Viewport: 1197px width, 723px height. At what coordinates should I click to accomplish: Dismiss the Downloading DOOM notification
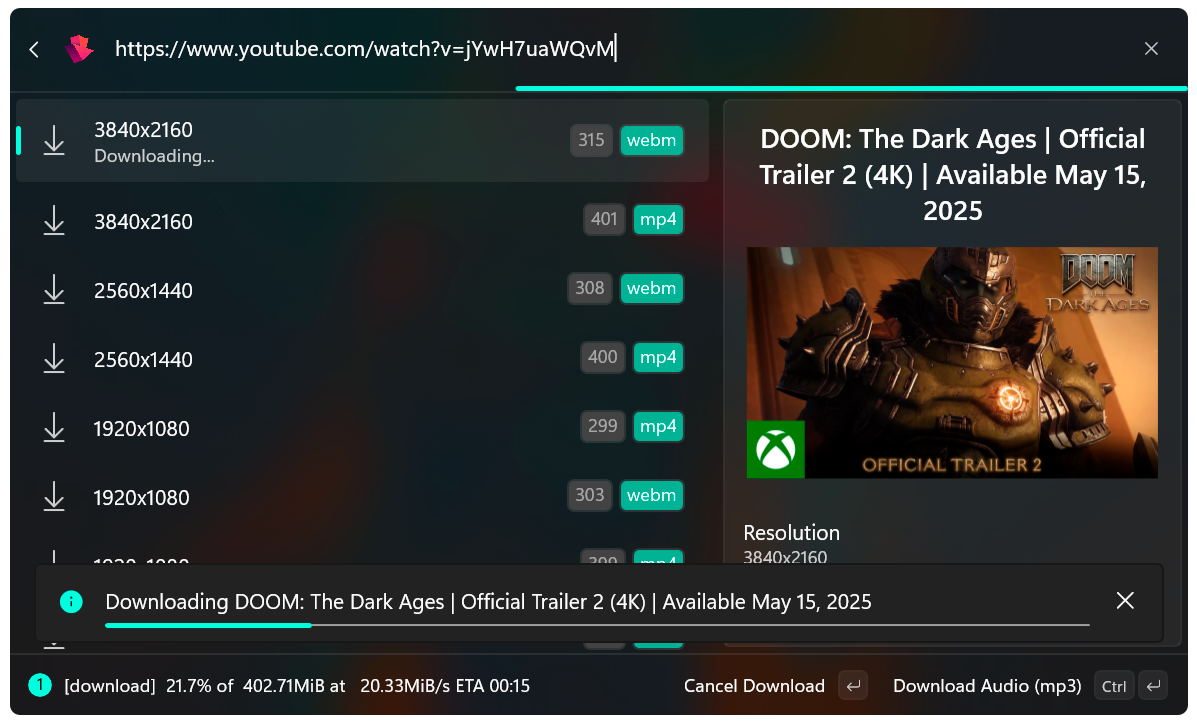click(1124, 600)
